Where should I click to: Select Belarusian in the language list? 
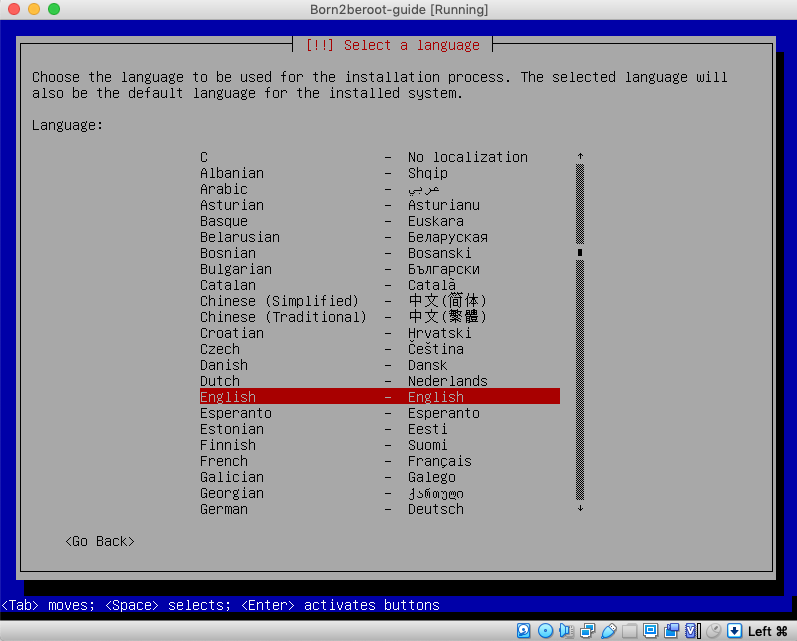click(x=380, y=237)
